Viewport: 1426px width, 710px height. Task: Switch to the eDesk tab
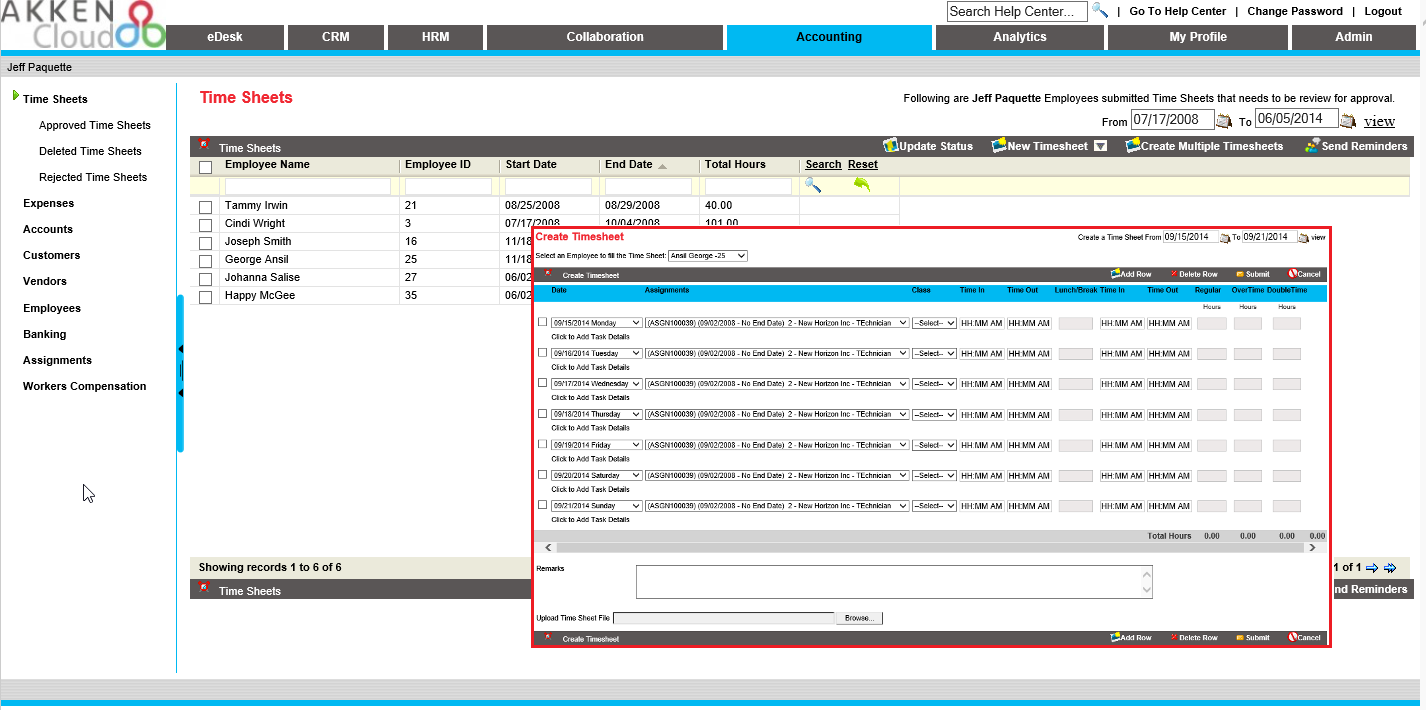coord(225,37)
